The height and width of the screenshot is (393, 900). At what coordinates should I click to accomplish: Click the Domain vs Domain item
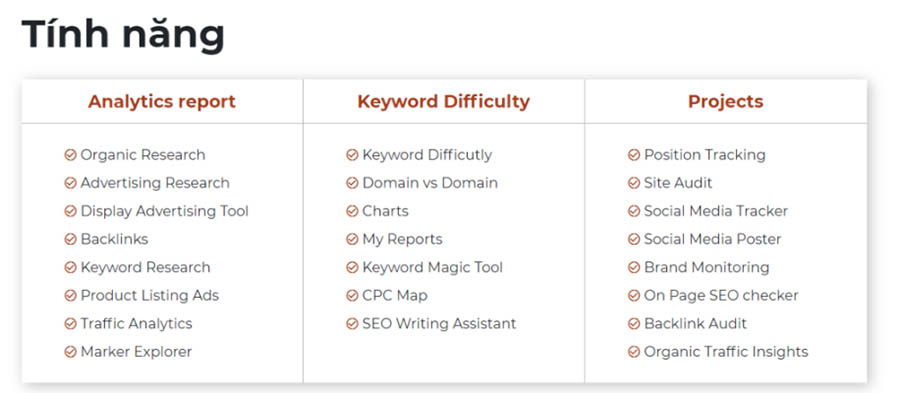click(x=430, y=183)
